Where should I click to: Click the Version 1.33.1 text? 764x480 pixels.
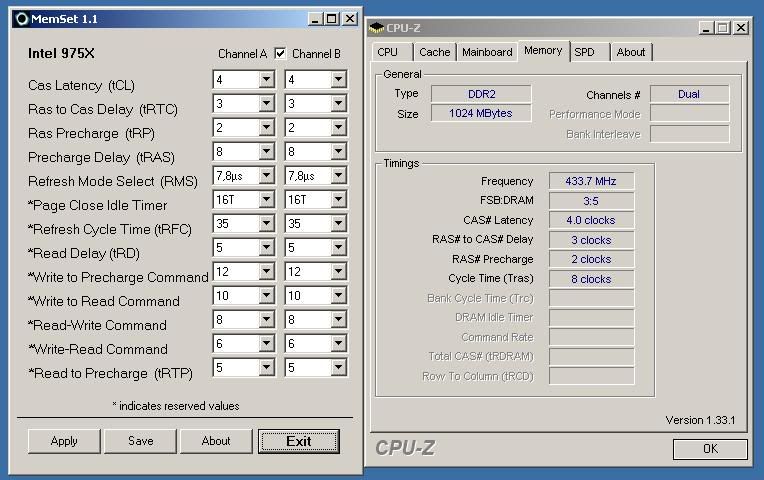click(x=700, y=420)
